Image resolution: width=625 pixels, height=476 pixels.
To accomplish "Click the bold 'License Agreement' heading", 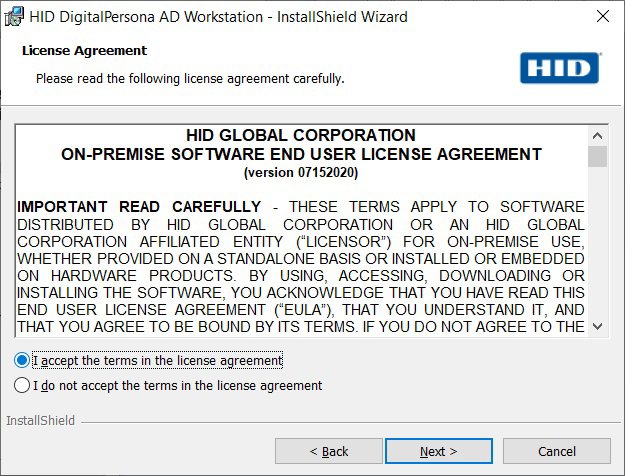I will point(84,50).
